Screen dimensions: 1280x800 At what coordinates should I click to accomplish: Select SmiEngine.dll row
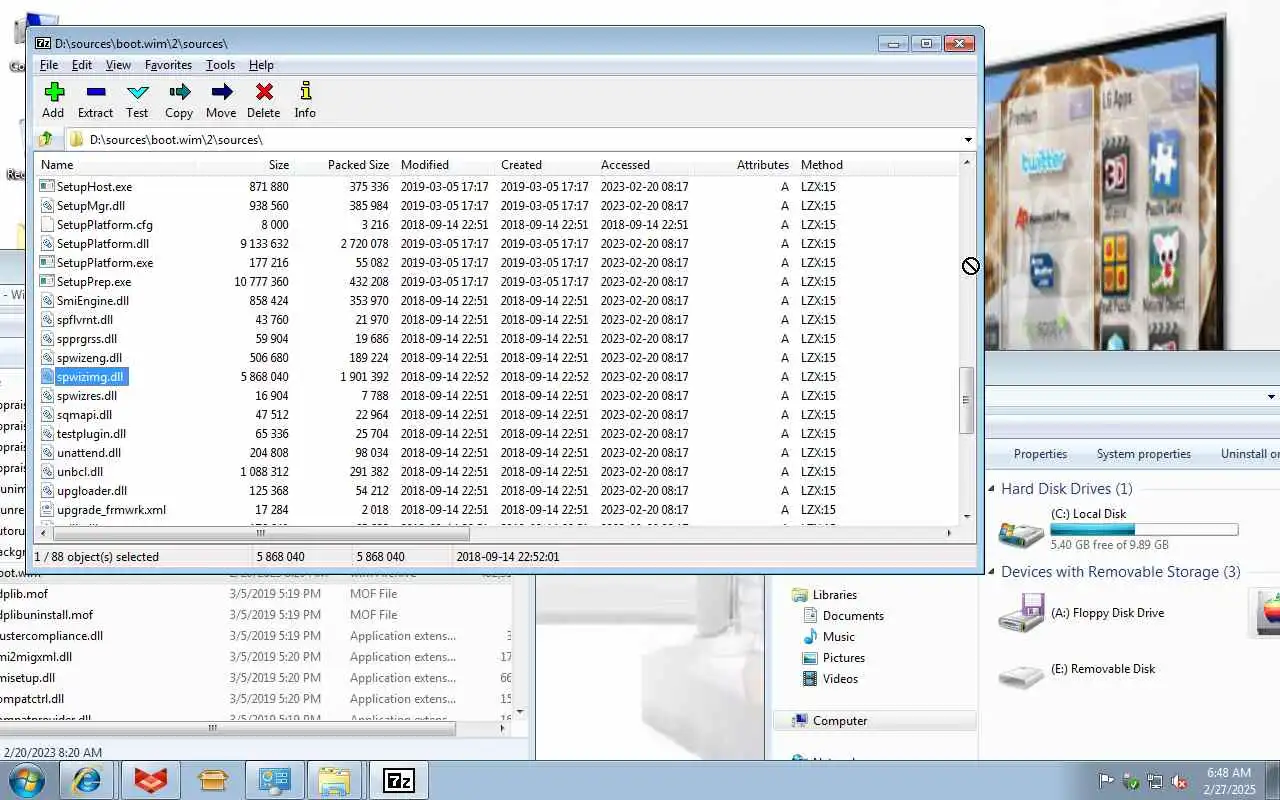click(497, 300)
